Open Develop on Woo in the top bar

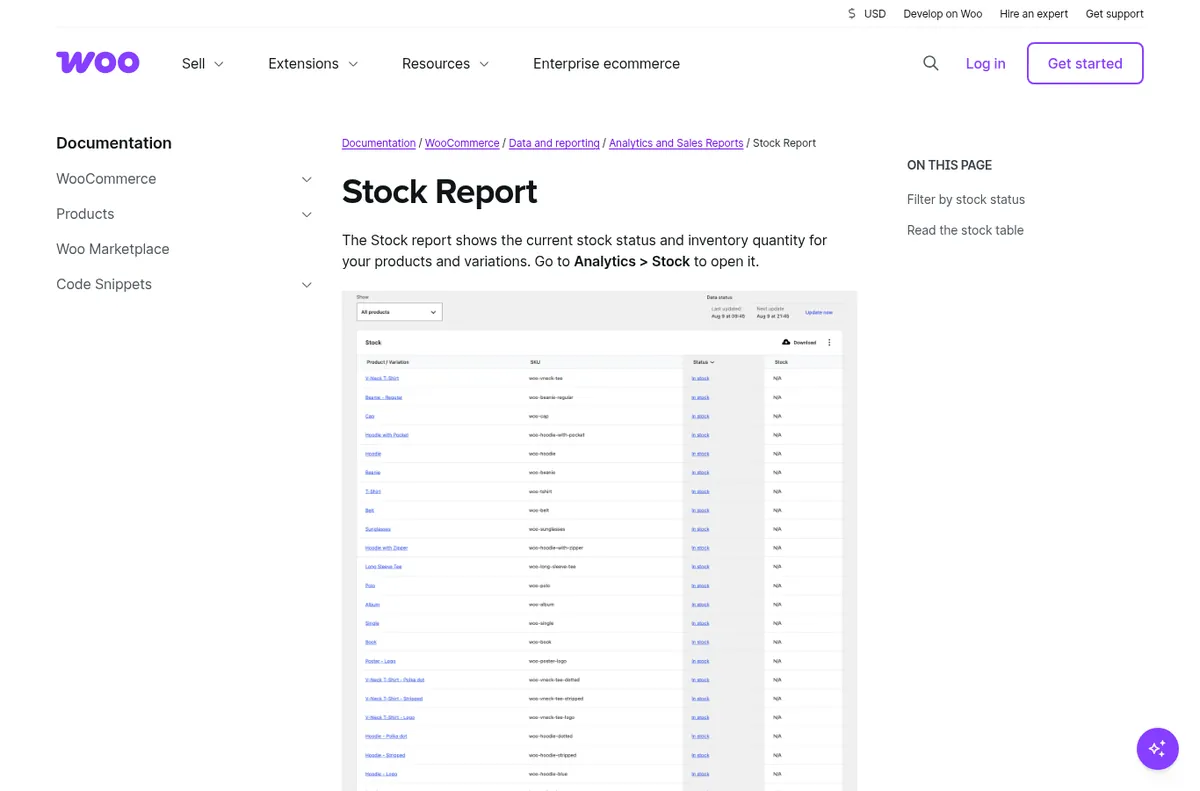[942, 14]
